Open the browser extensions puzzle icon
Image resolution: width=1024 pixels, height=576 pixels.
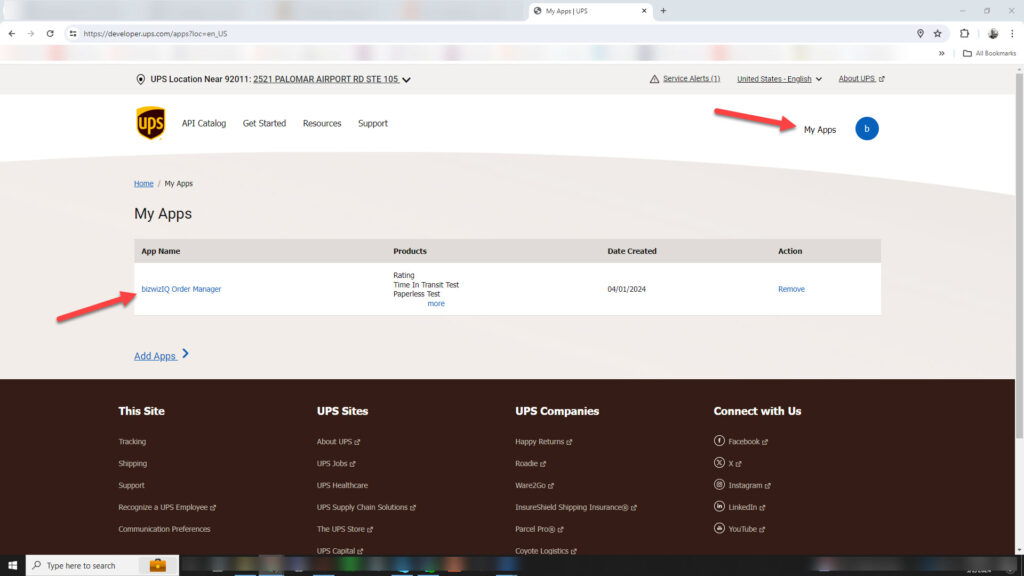[x=965, y=33]
